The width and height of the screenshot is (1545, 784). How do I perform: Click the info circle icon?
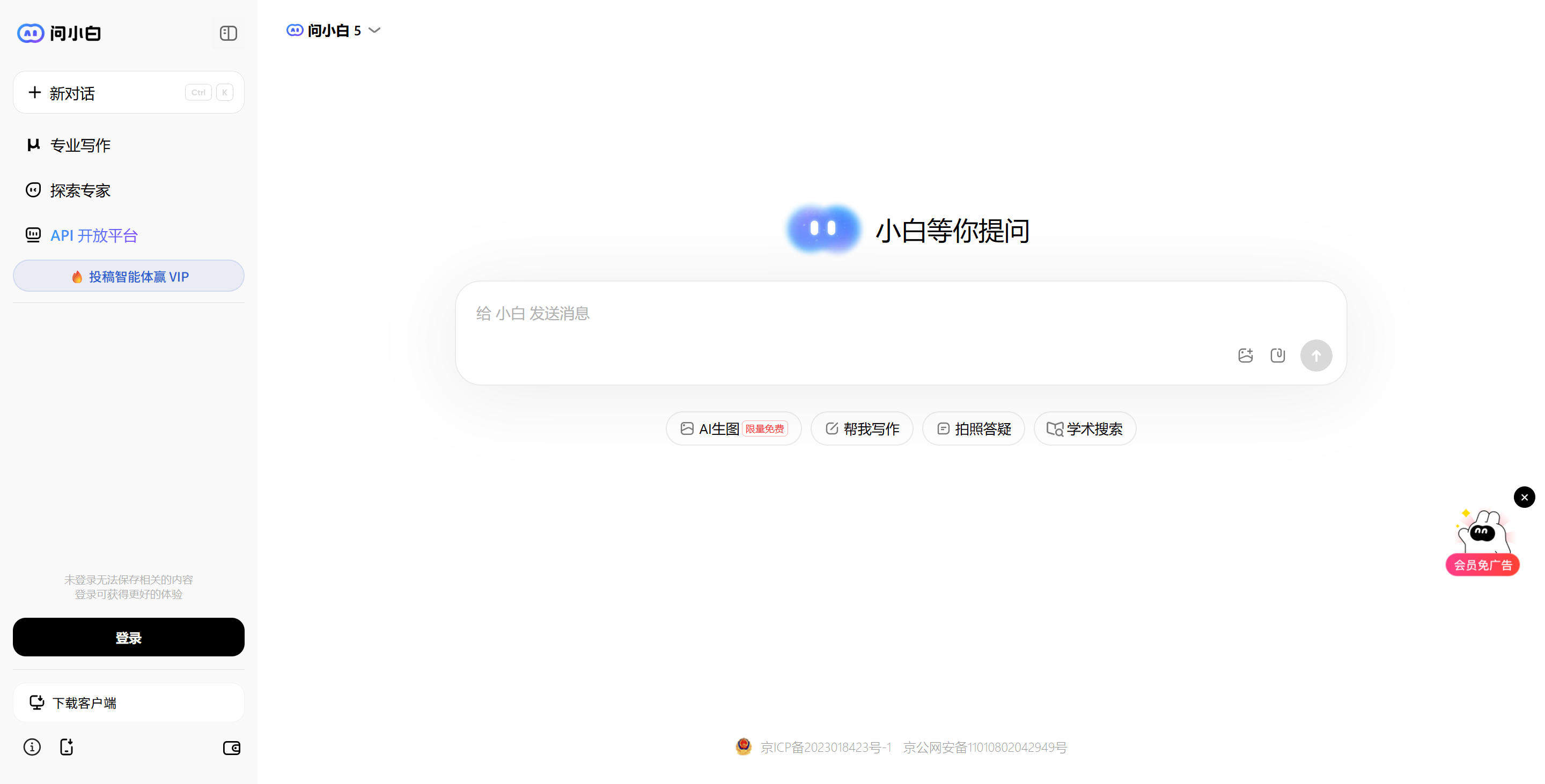[x=32, y=748]
